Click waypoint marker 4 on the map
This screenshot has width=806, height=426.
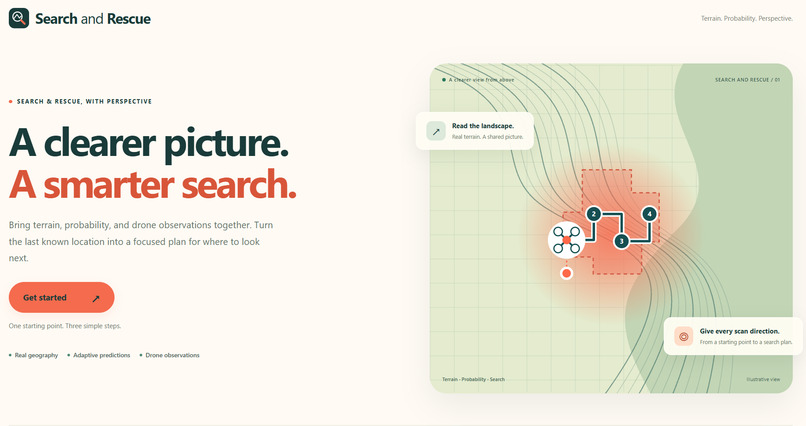pyautogui.click(x=649, y=214)
